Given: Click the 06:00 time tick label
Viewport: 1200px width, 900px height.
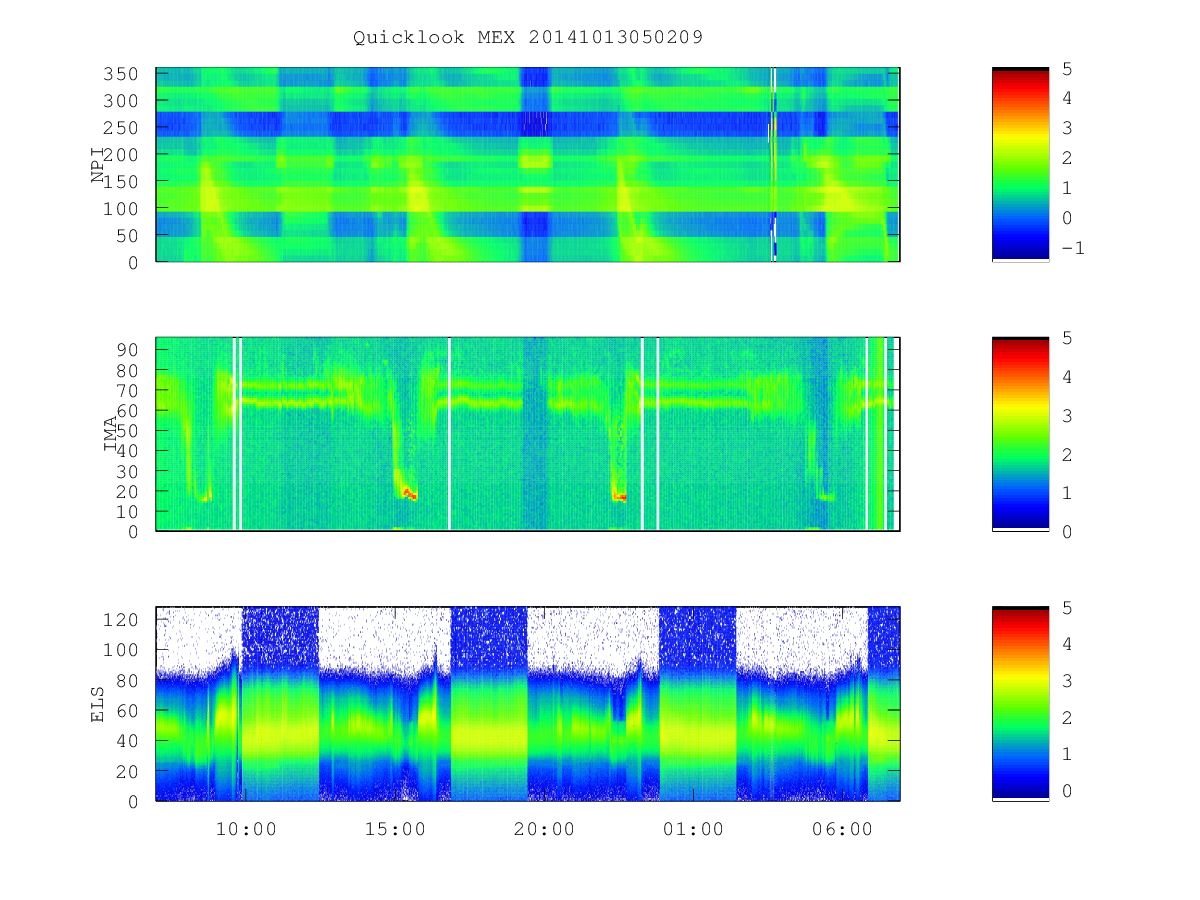Looking at the screenshot, I should tap(842, 830).
